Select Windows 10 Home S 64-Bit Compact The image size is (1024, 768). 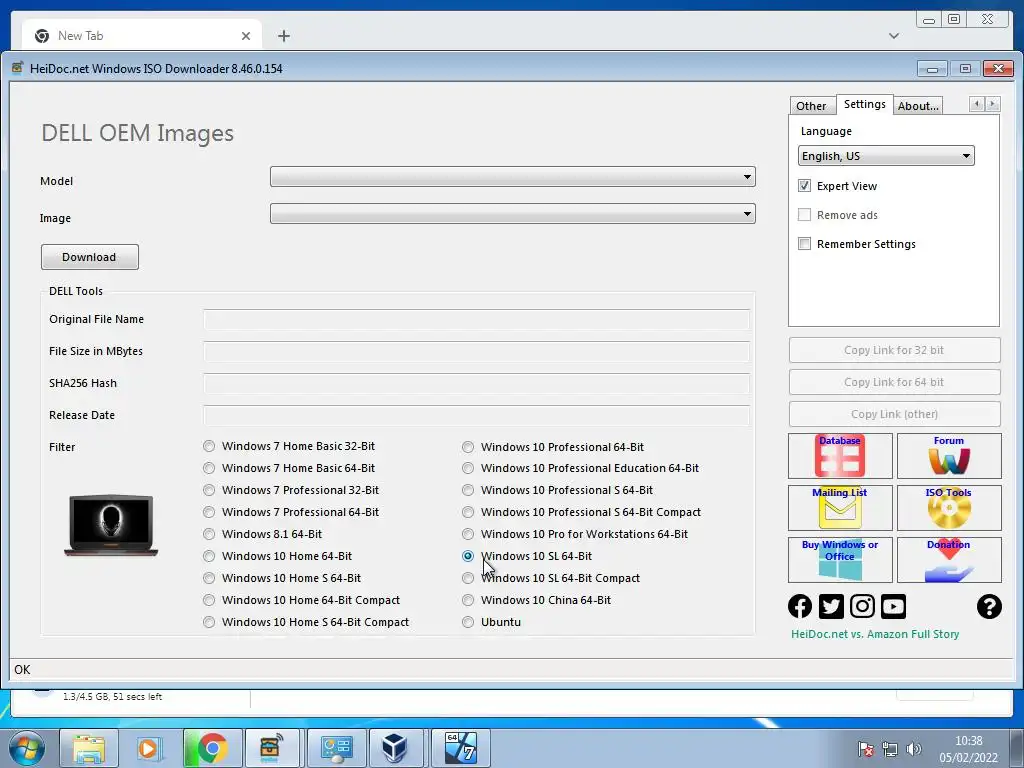tap(209, 622)
